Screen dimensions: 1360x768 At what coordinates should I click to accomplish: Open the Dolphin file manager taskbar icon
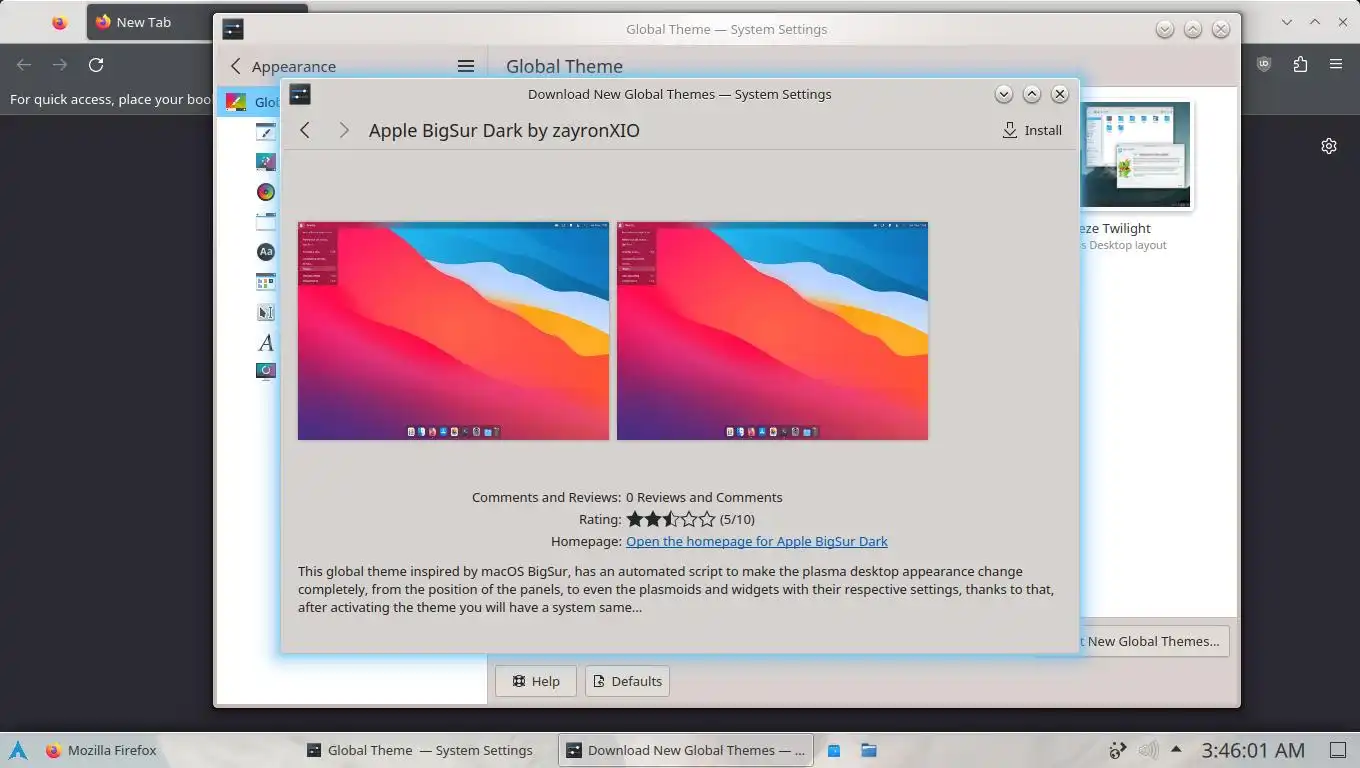(x=869, y=750)
